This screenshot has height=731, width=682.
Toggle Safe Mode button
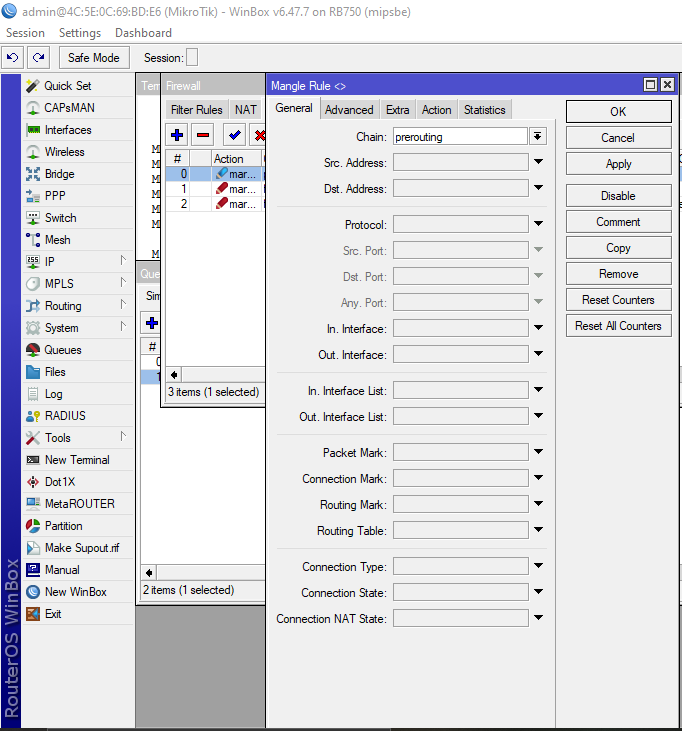pyautogui.click(x=94, y=58)
